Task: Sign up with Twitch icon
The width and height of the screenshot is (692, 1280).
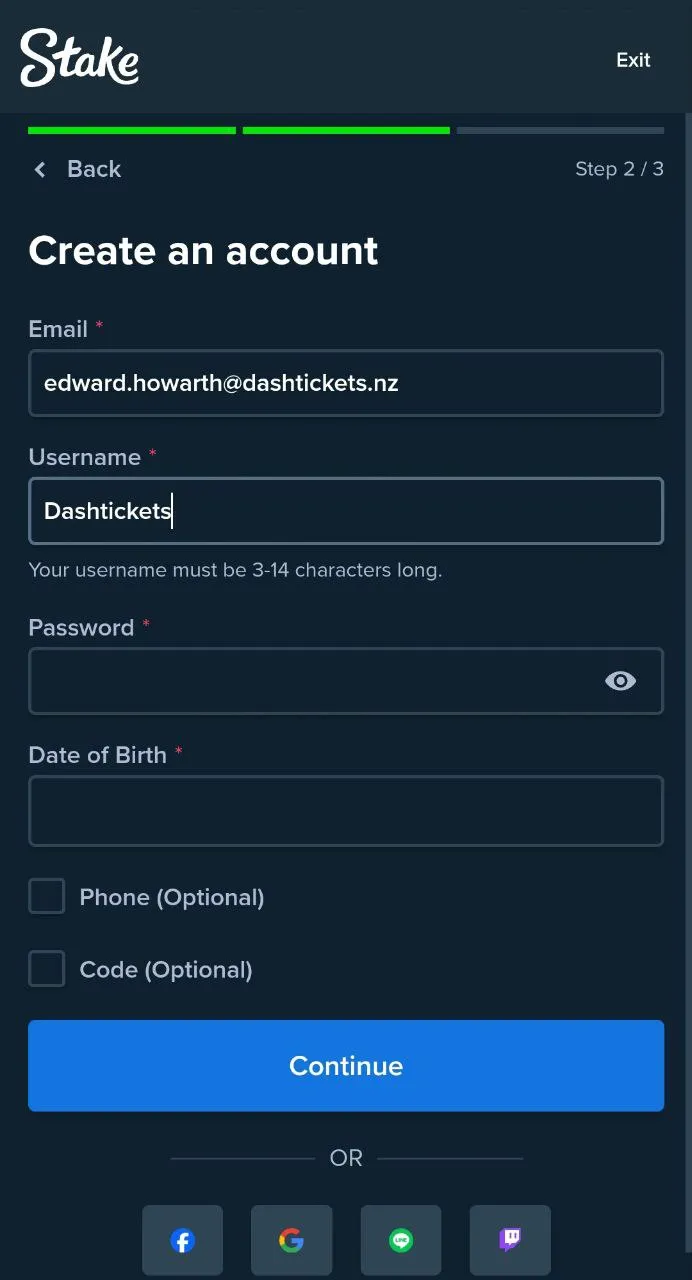Action: tap(510, 1240)
